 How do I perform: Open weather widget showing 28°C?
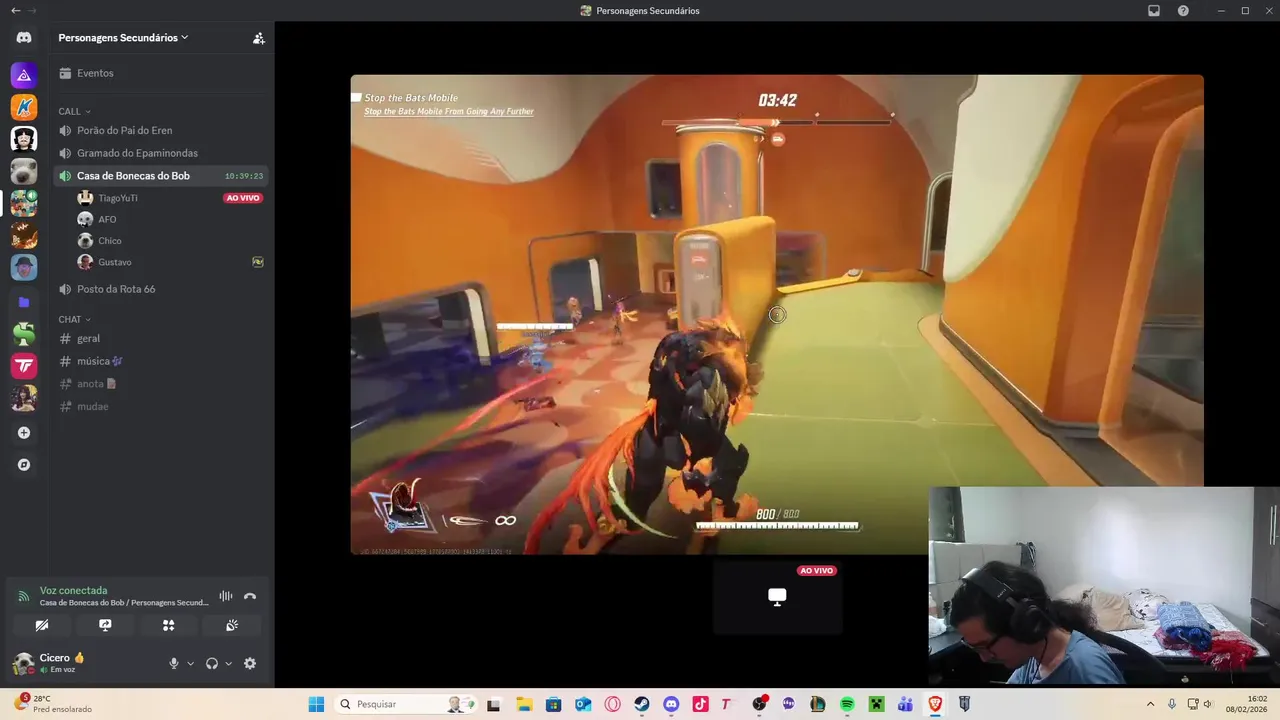tap(53, 704)
